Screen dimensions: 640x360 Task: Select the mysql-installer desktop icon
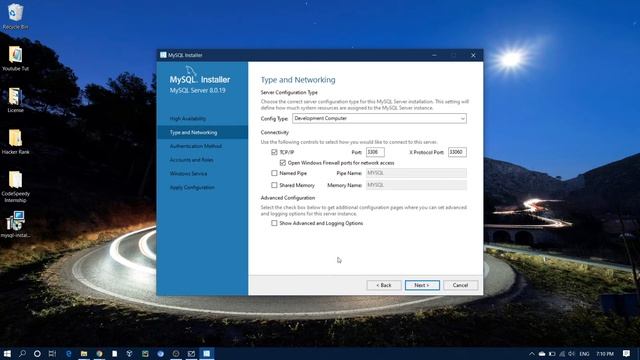[x=16, y=224]
